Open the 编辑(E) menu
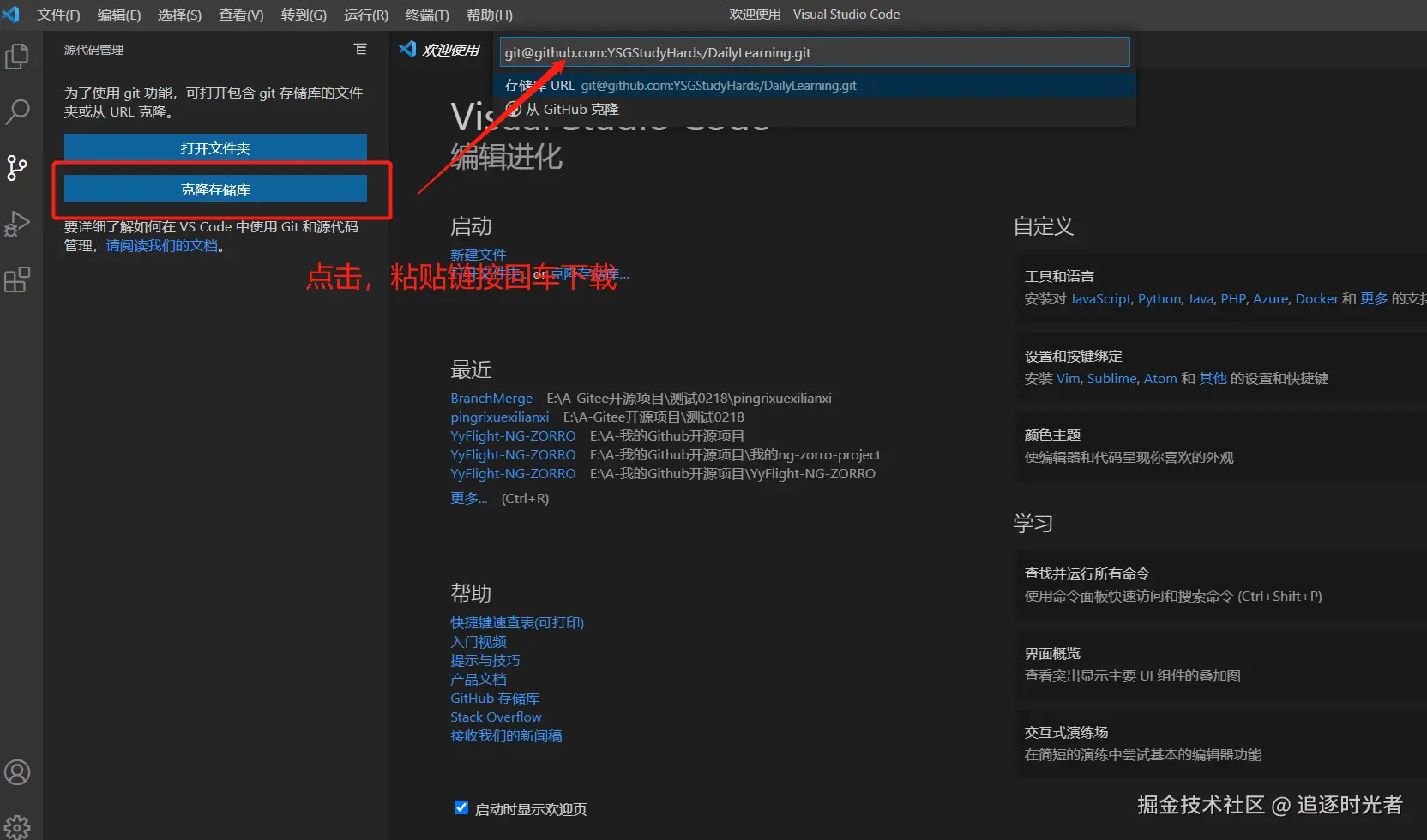Viewport: 1427px width, 840px height. click(x=119, y=15)
